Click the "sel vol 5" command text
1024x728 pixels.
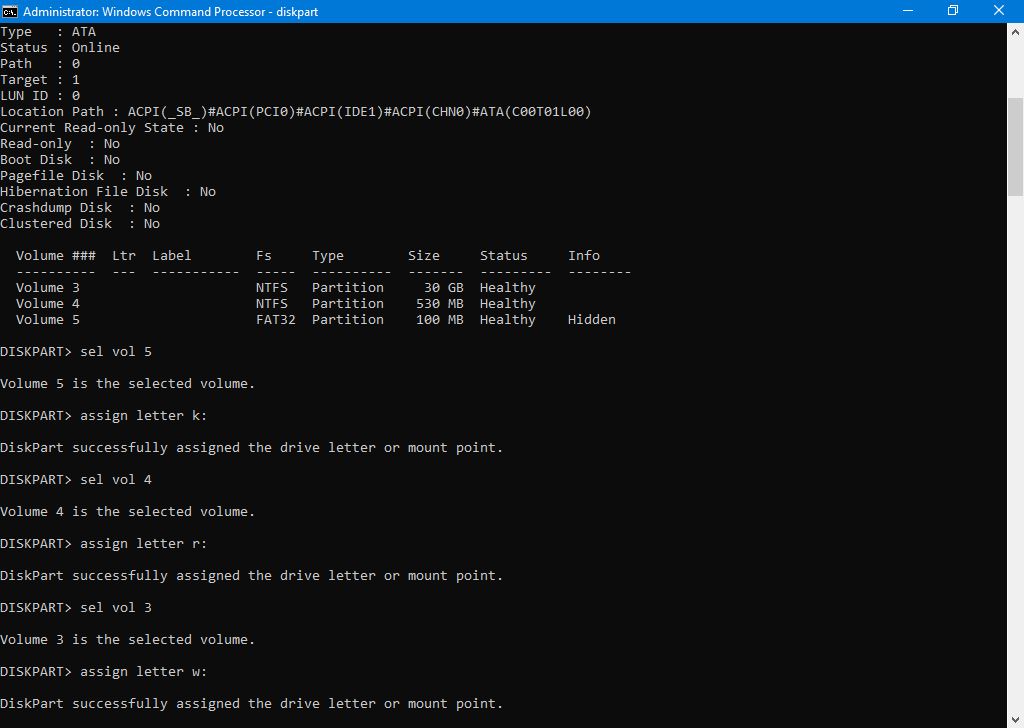click(116, 352)
